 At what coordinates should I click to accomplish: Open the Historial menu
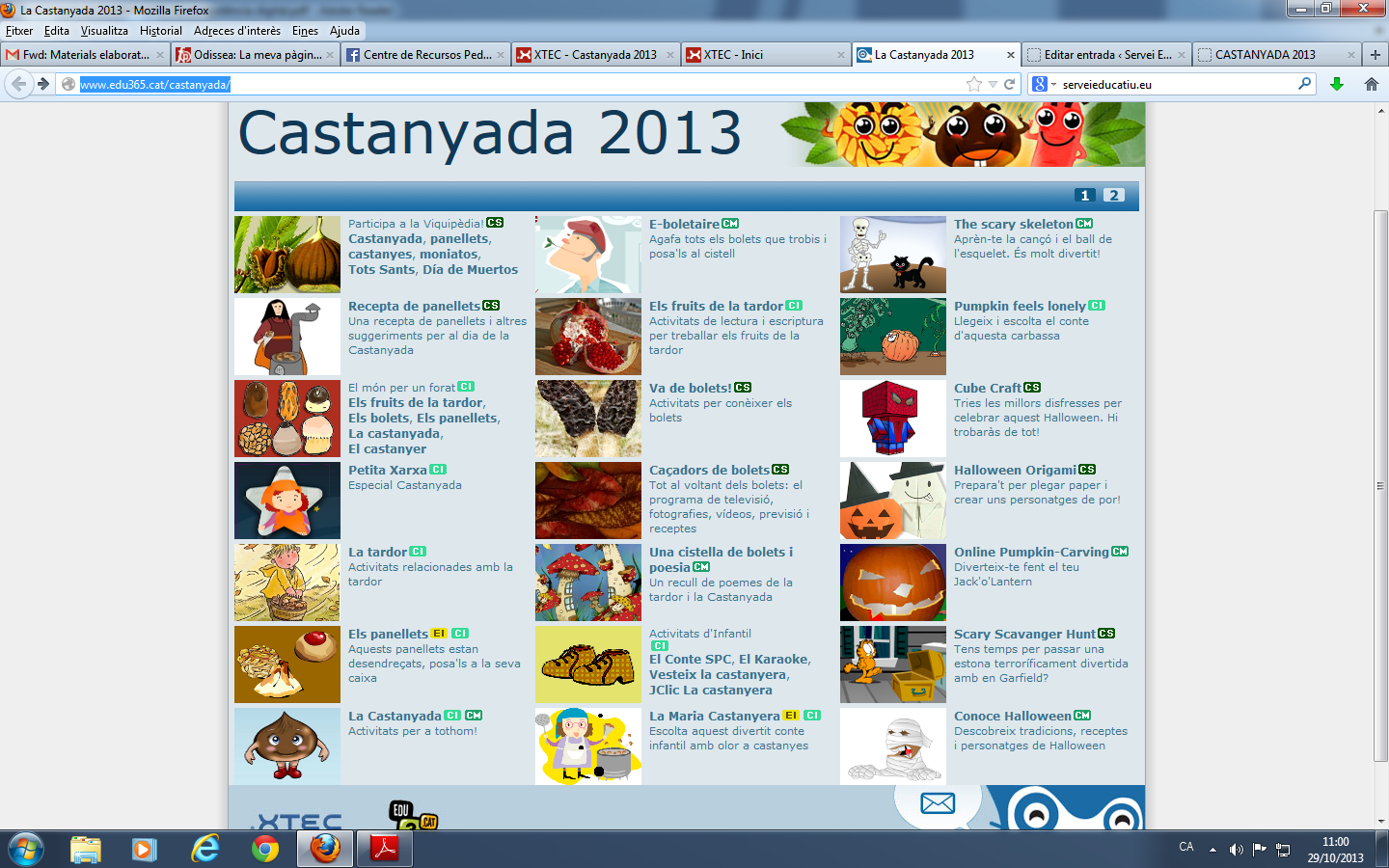(160, 31)
